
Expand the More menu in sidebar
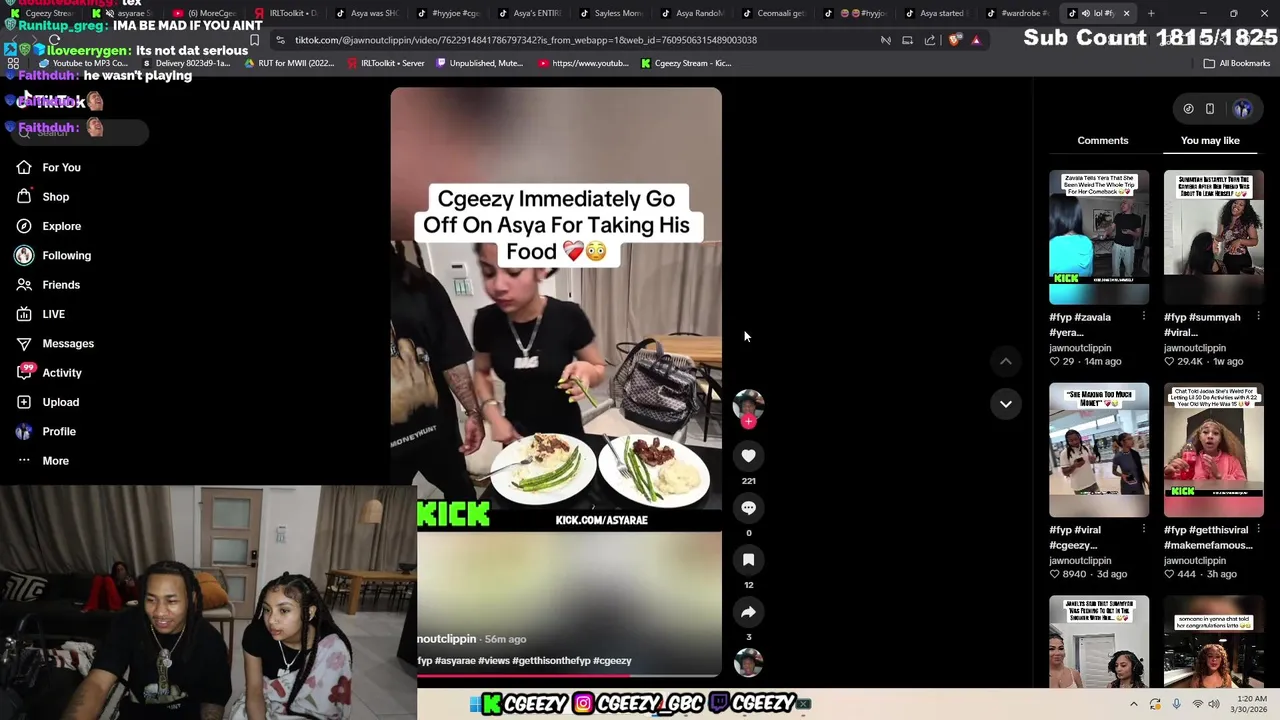(42, 461)
